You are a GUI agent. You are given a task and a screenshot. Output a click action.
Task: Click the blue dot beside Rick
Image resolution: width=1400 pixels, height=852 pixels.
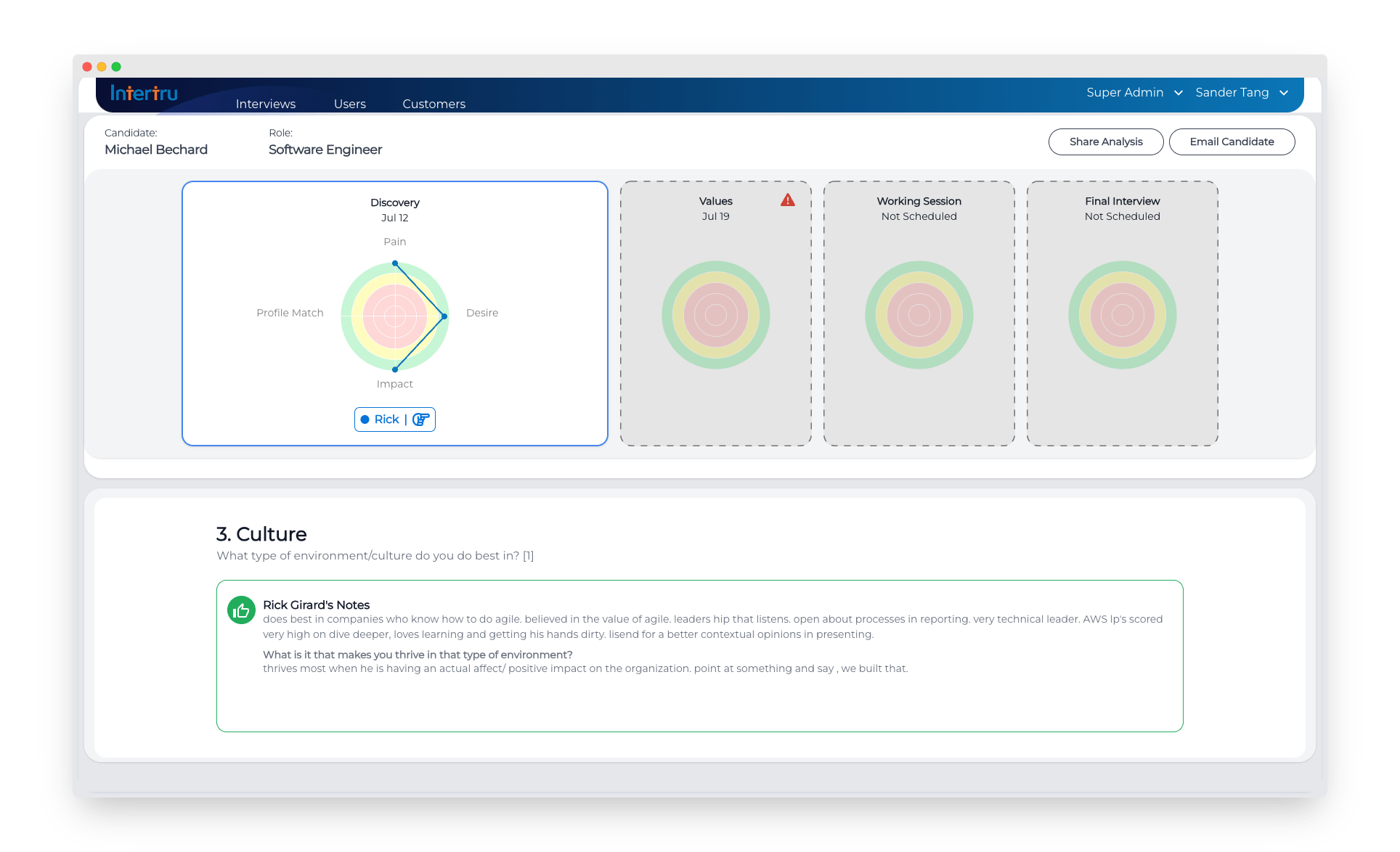coord(365,419)
